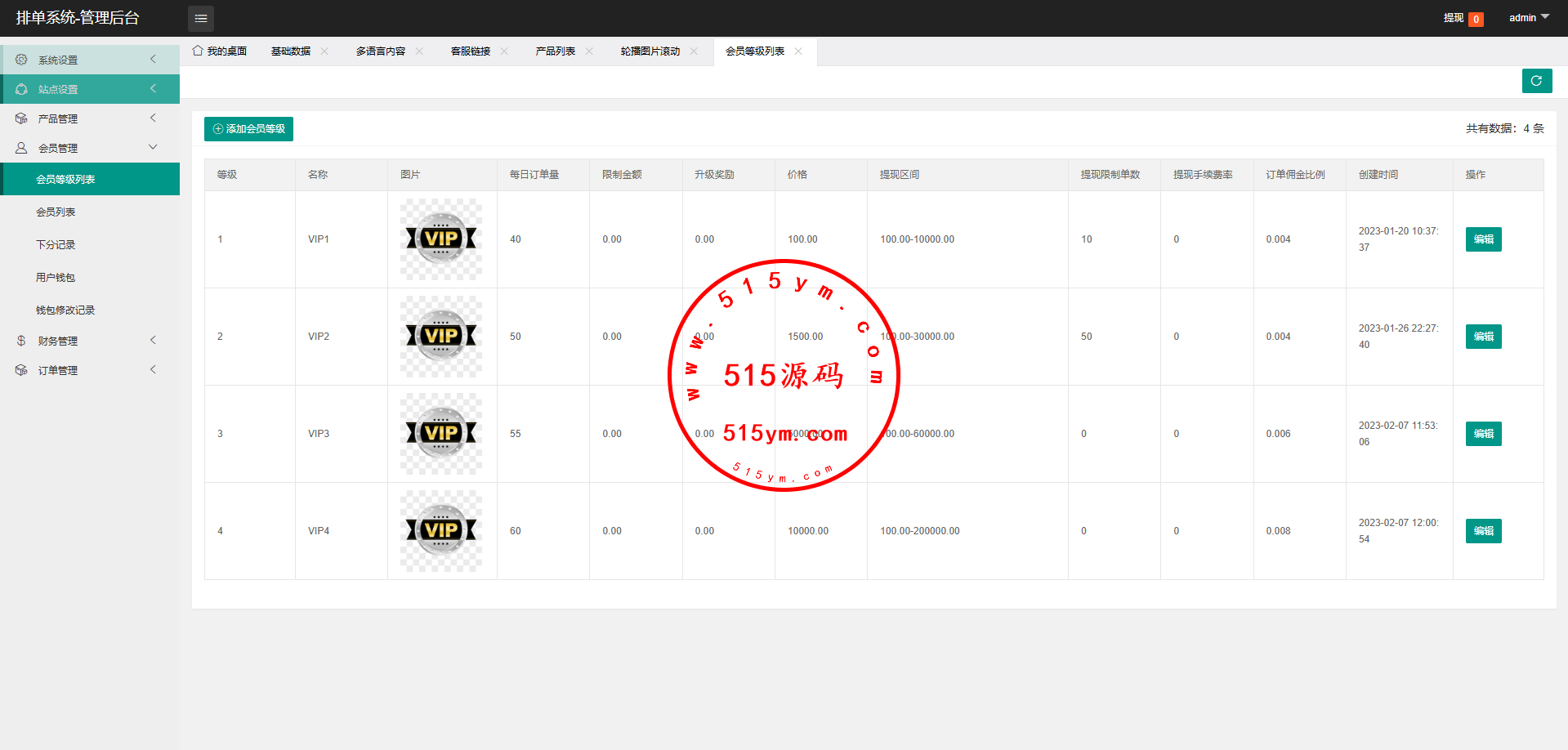
Task: Close the 基础数据 tab
Action: (324, 51)
